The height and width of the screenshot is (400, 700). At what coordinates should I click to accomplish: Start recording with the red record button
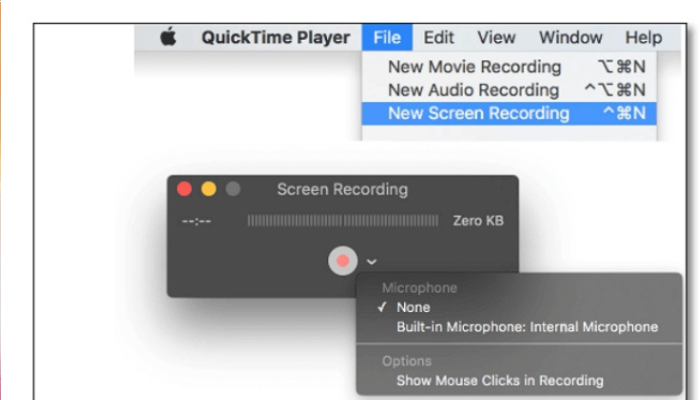343,261
